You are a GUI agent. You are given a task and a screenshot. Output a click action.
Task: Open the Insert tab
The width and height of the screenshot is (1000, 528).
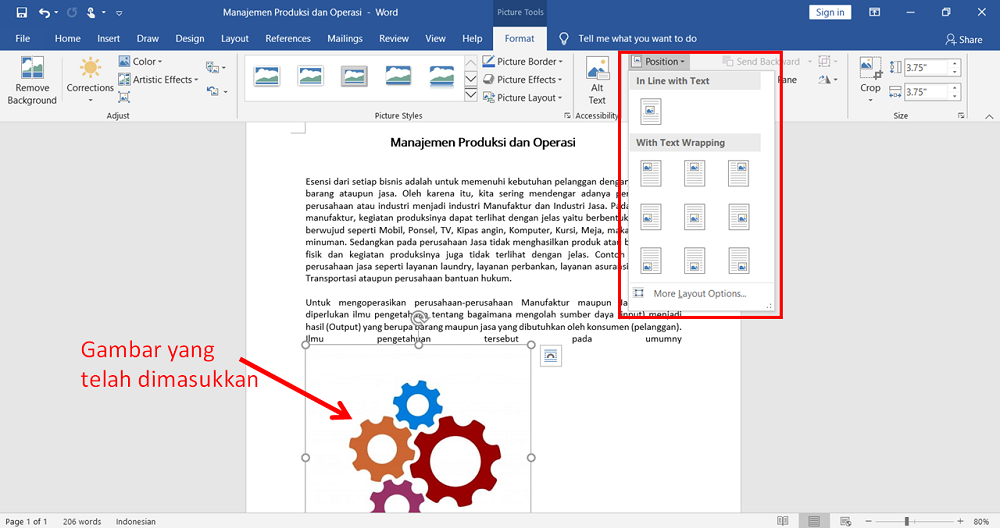tap(108, 38)
